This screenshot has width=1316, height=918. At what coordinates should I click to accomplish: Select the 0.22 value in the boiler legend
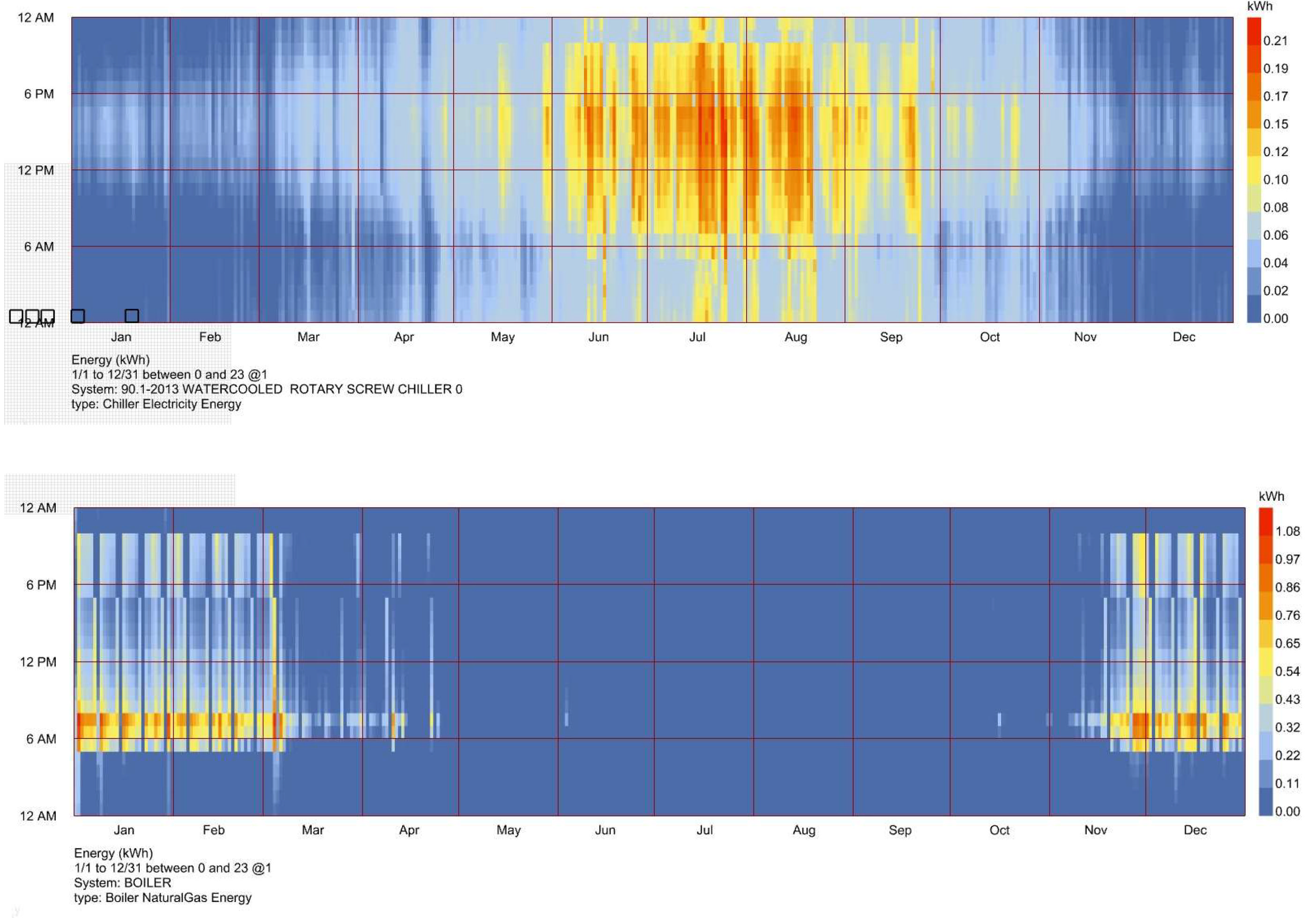(x=1287, y=756)
